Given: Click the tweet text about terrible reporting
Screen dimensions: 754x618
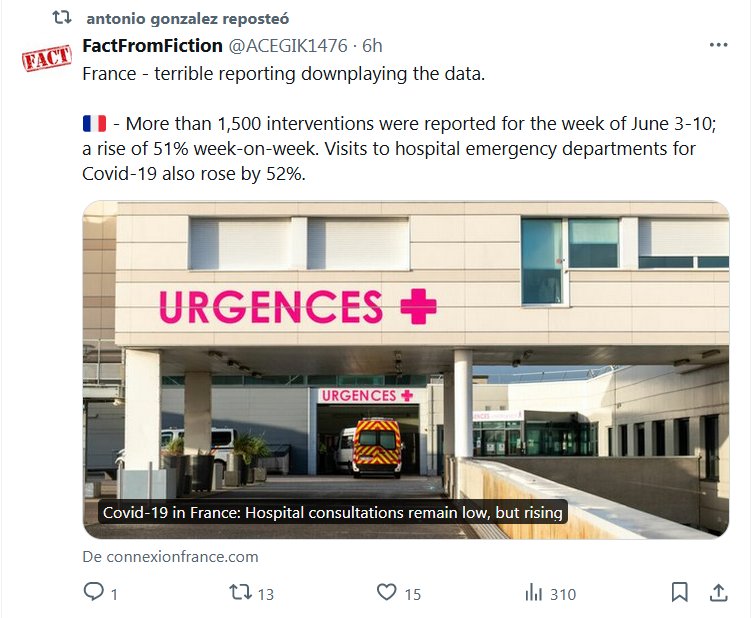Looking at the screenshot, I should pos(283,75).
